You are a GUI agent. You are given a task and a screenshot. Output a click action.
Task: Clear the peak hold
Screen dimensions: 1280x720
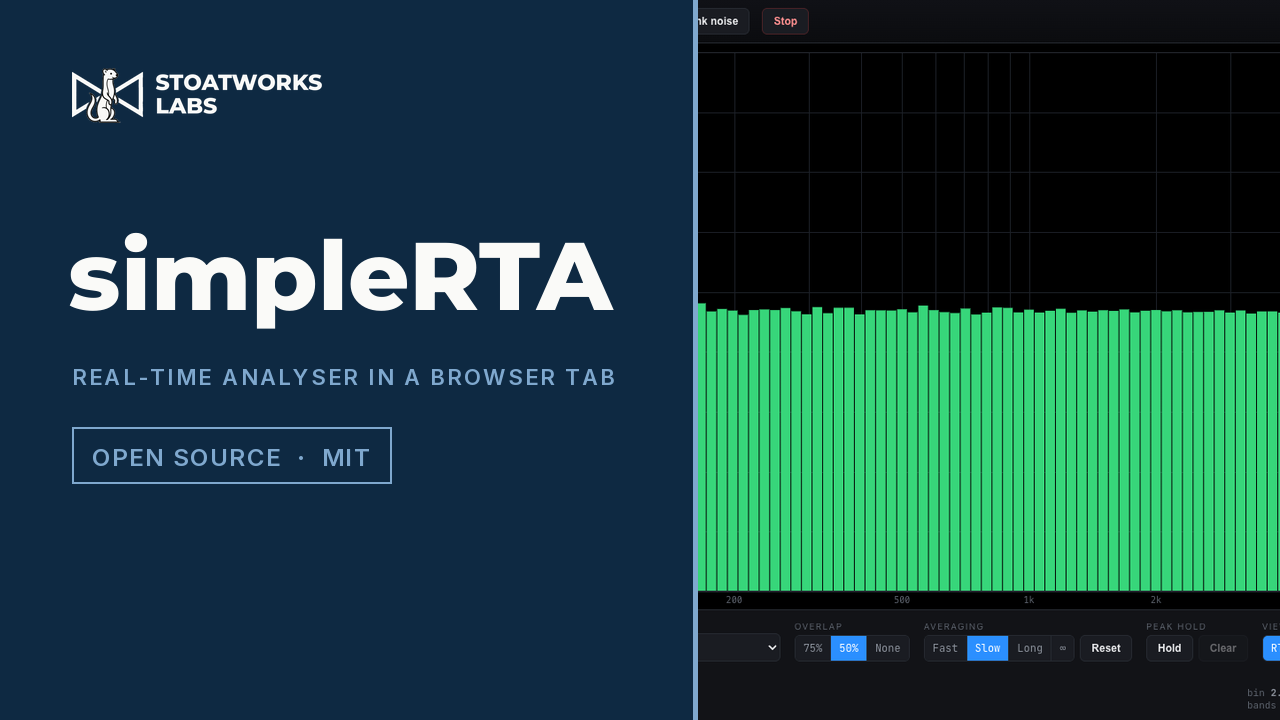[1223, 648]
